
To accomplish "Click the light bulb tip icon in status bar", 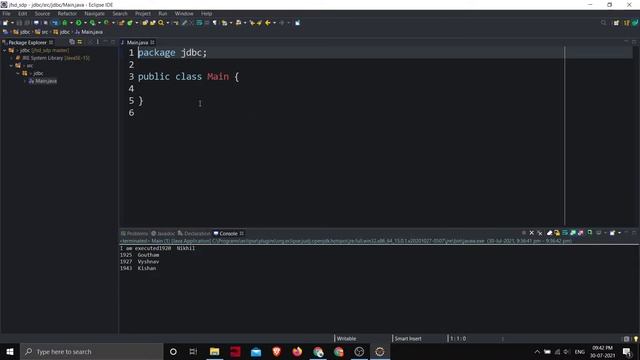I will (636, 338).
